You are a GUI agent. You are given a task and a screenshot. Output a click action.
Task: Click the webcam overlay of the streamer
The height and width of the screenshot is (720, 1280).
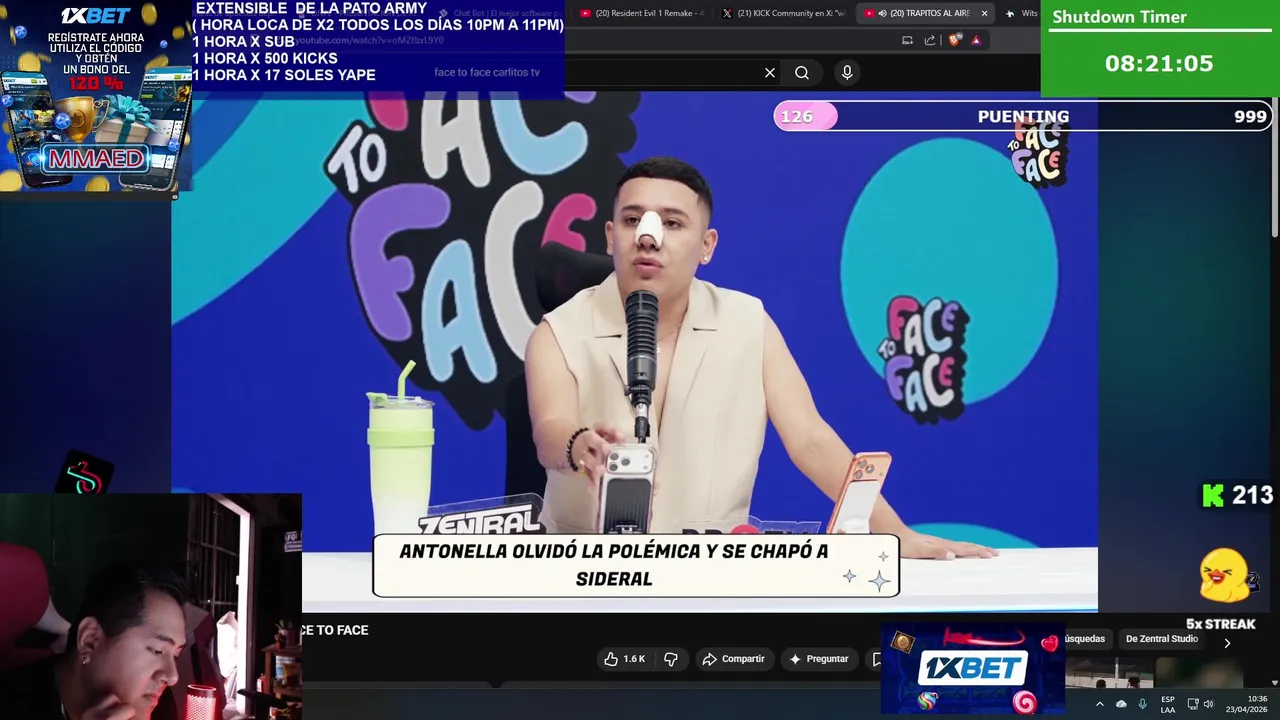point(150,606)
